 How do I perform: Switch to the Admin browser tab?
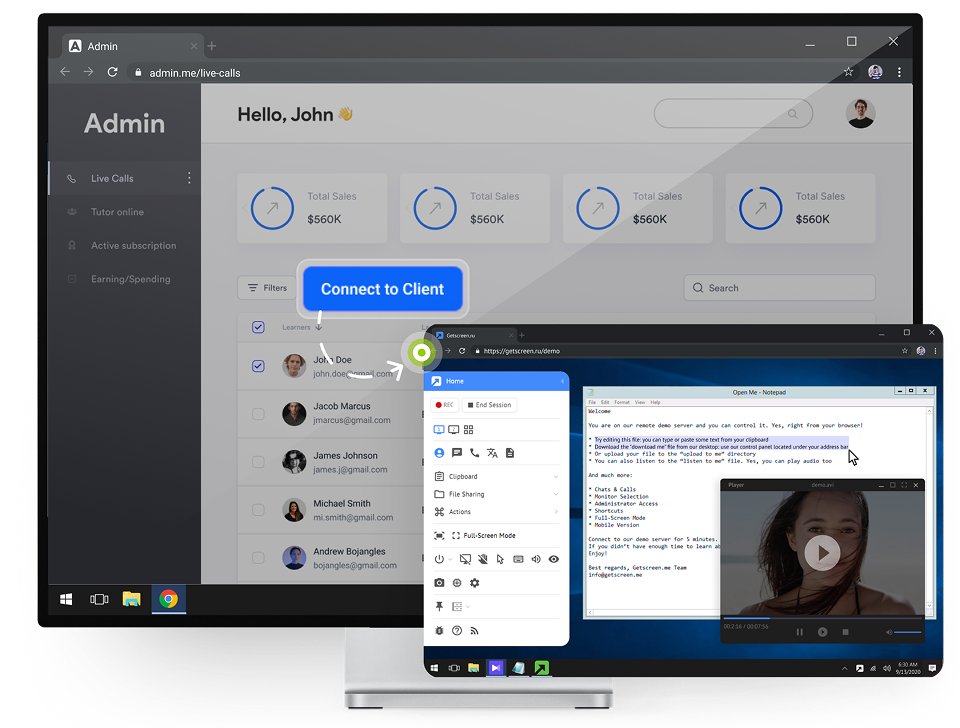(x=132, y=46)
